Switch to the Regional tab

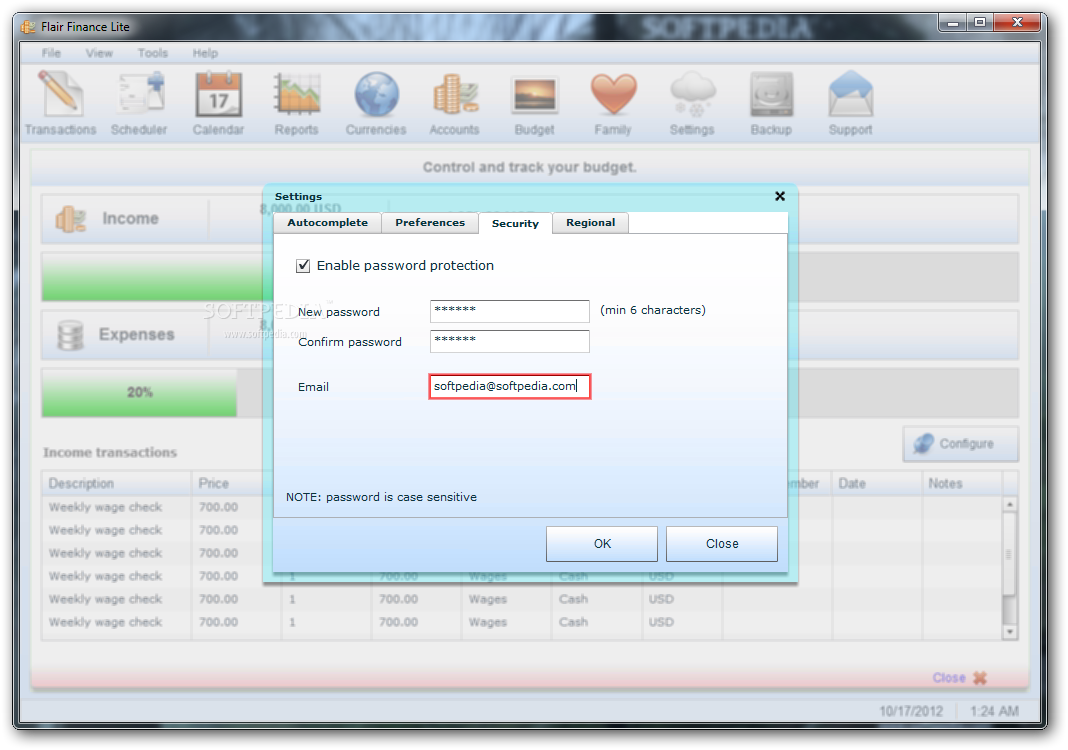[591, 223]
